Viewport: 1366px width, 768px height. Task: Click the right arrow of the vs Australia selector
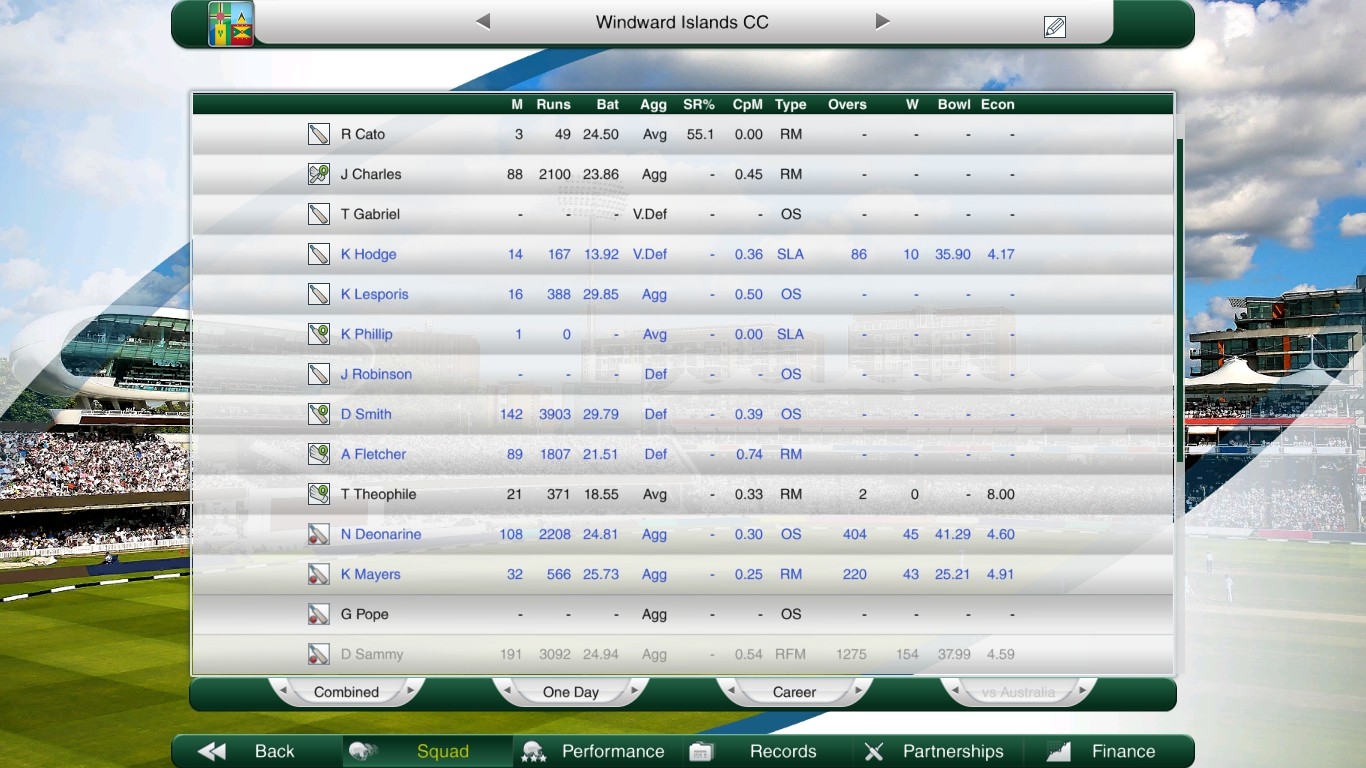click(1082, 691)
